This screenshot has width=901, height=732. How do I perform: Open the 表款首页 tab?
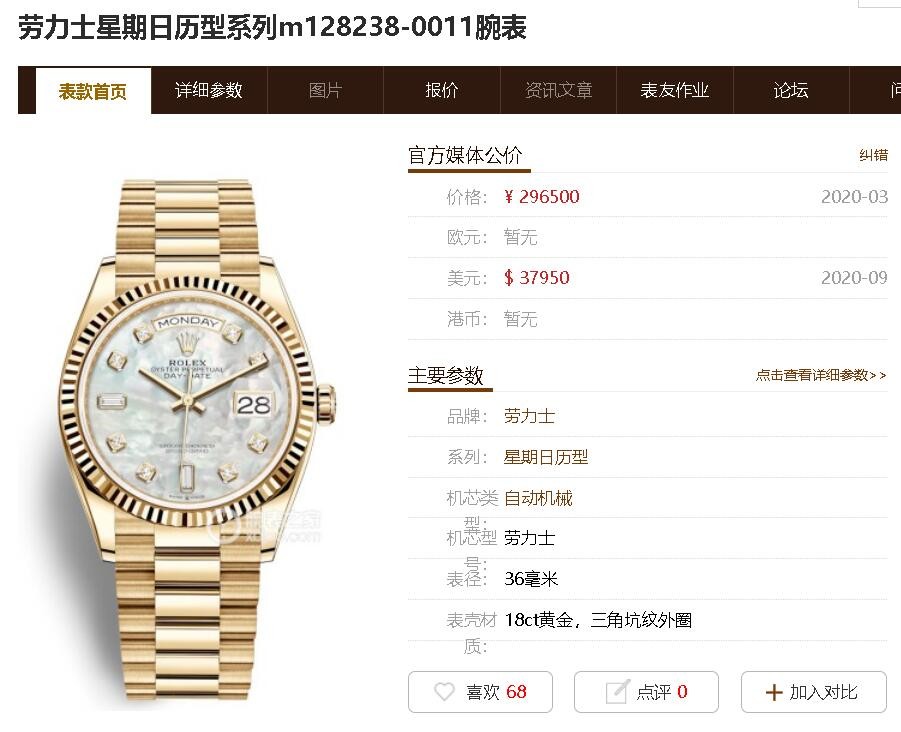[93, 91]
